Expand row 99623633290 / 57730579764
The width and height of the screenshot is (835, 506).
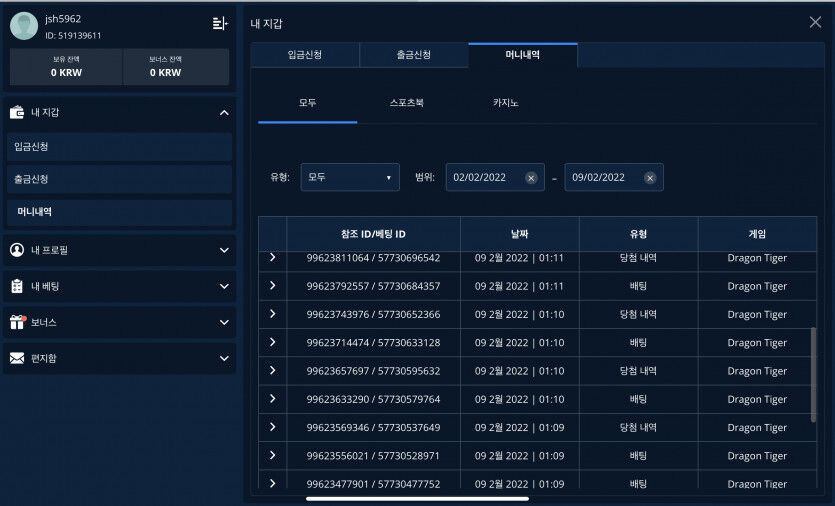tap(273, 398)
